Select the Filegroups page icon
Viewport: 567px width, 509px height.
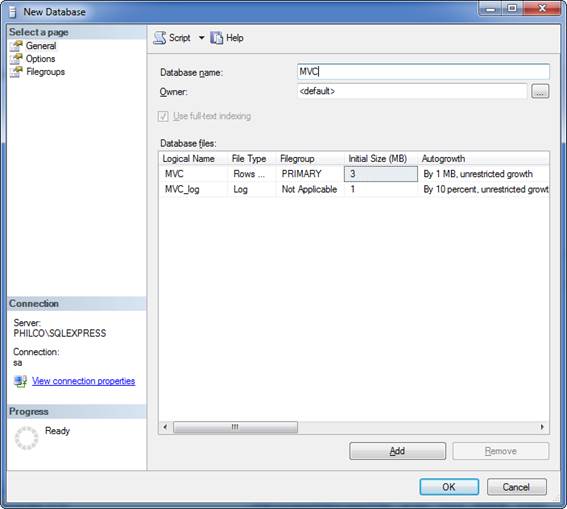[x=16, y=72]
